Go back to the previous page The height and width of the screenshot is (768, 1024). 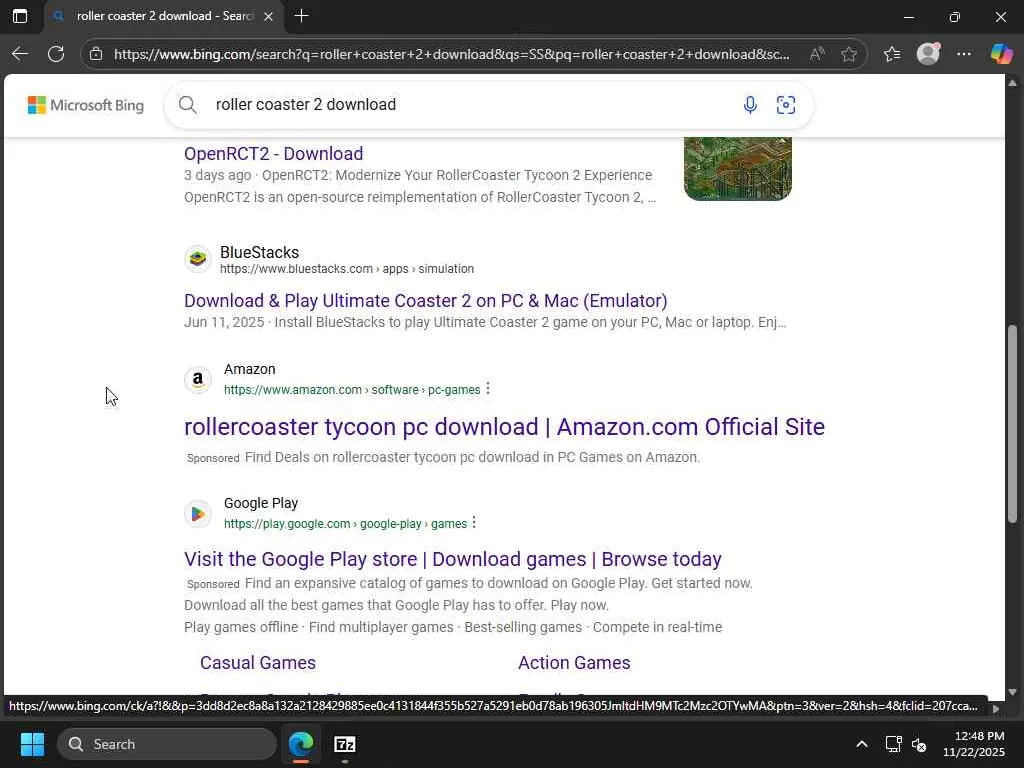20,54
